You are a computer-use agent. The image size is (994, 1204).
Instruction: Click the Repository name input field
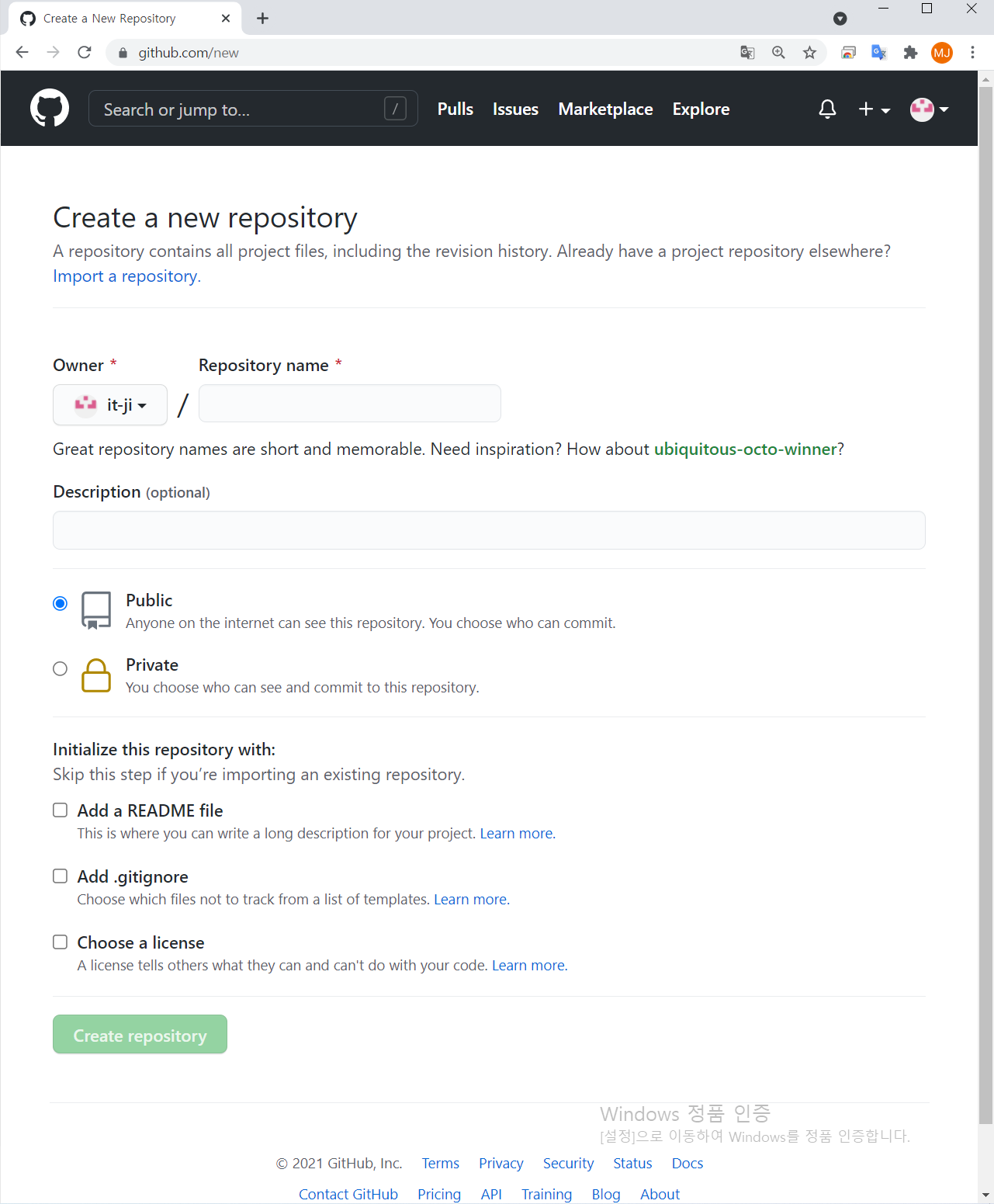[x=350, y=404]
